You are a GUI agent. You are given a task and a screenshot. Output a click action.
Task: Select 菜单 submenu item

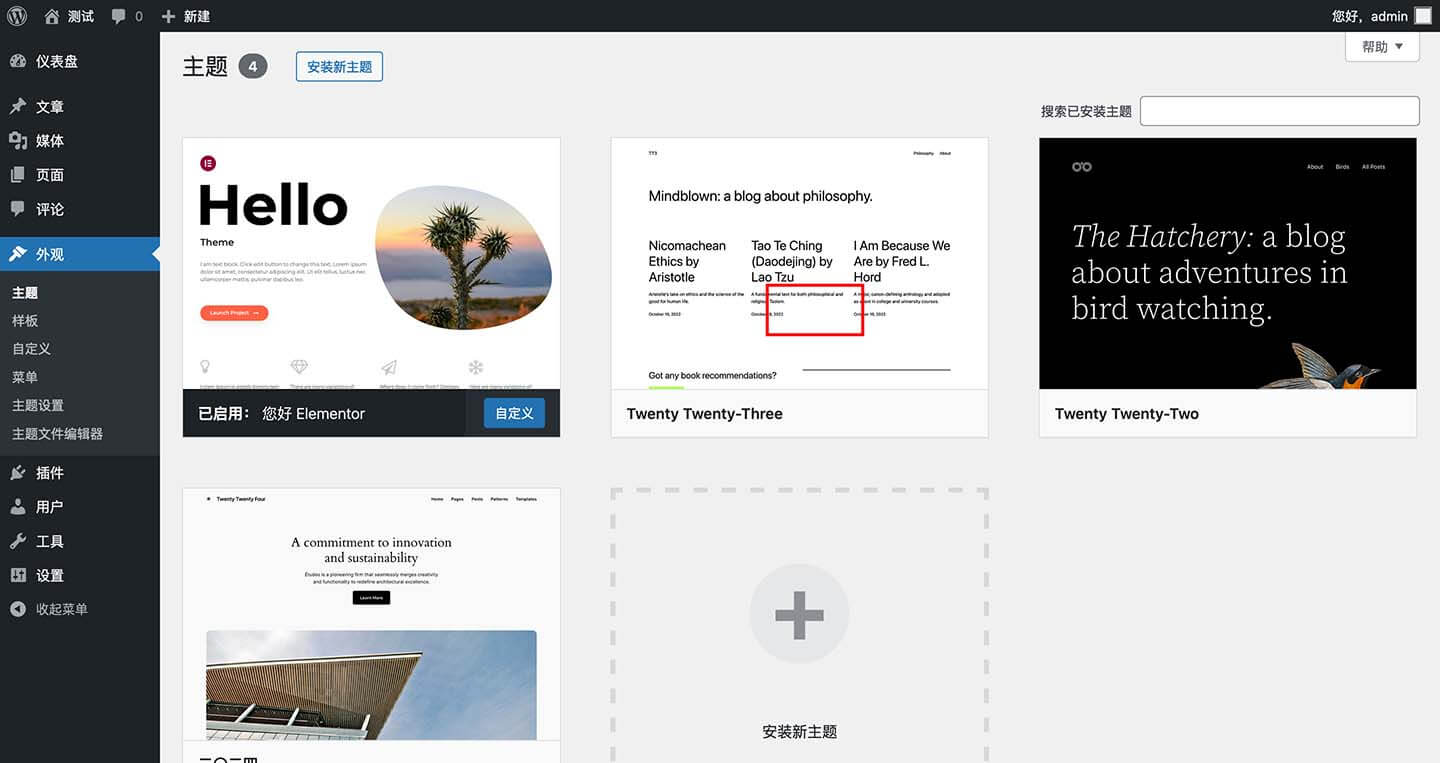(25, 377)
